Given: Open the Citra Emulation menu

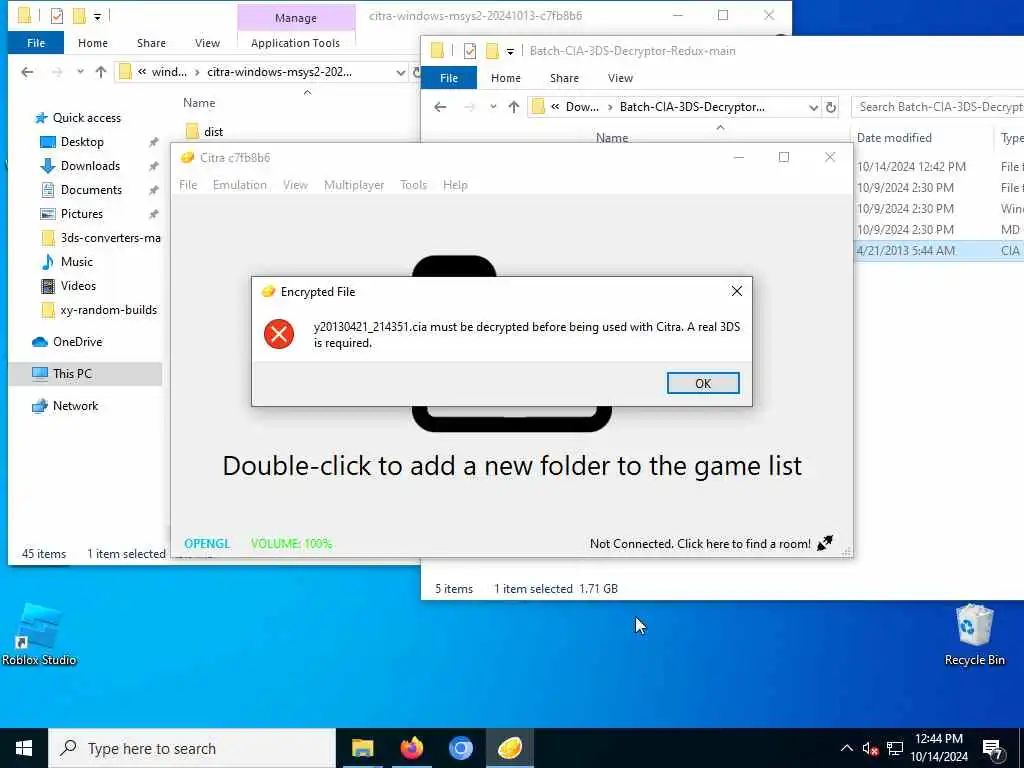Looking at the screenshot, I should point(240,185).
